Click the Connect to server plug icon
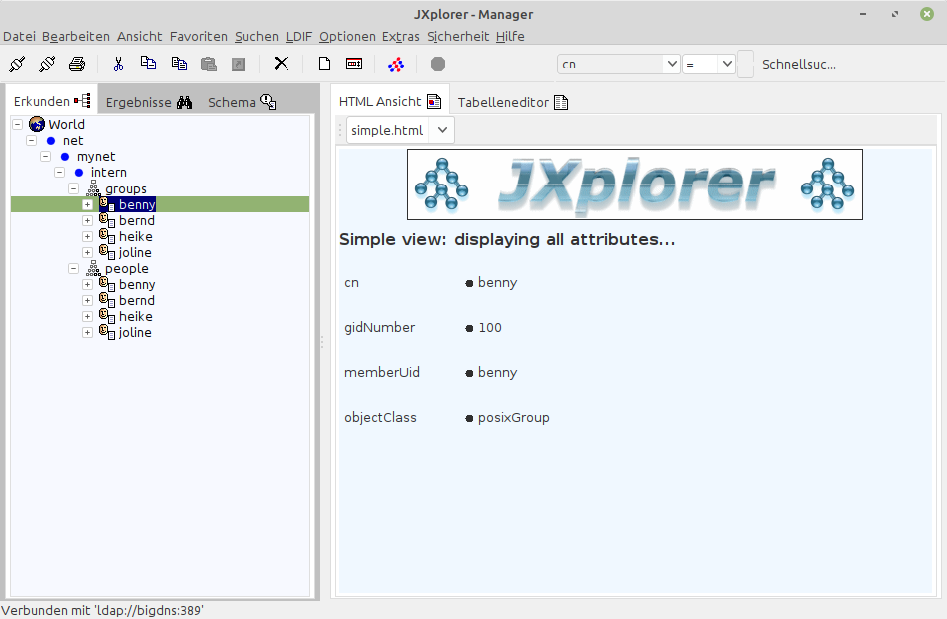The width and height of the screenshot is (947, 619). tap(17, 64)
